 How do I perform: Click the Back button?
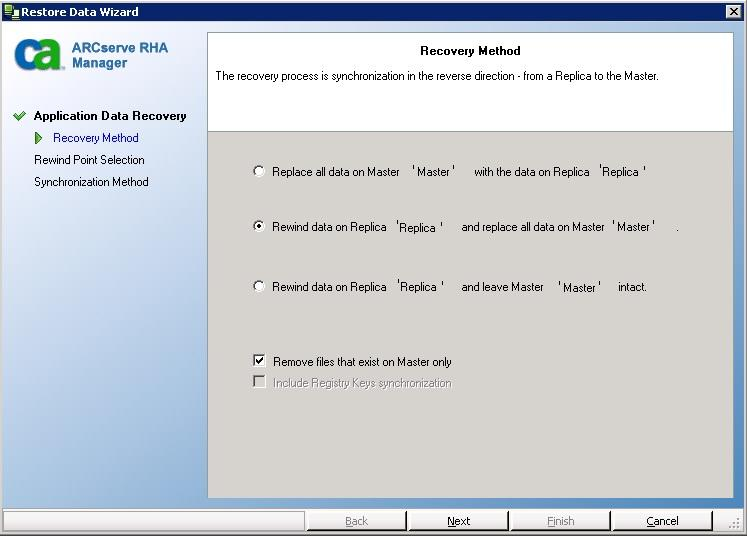coord(356,521)
